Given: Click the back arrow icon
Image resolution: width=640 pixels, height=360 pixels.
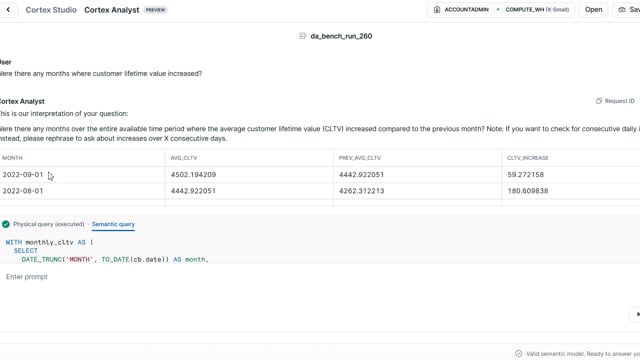Looking at the screenshot, I should [8, 9].
